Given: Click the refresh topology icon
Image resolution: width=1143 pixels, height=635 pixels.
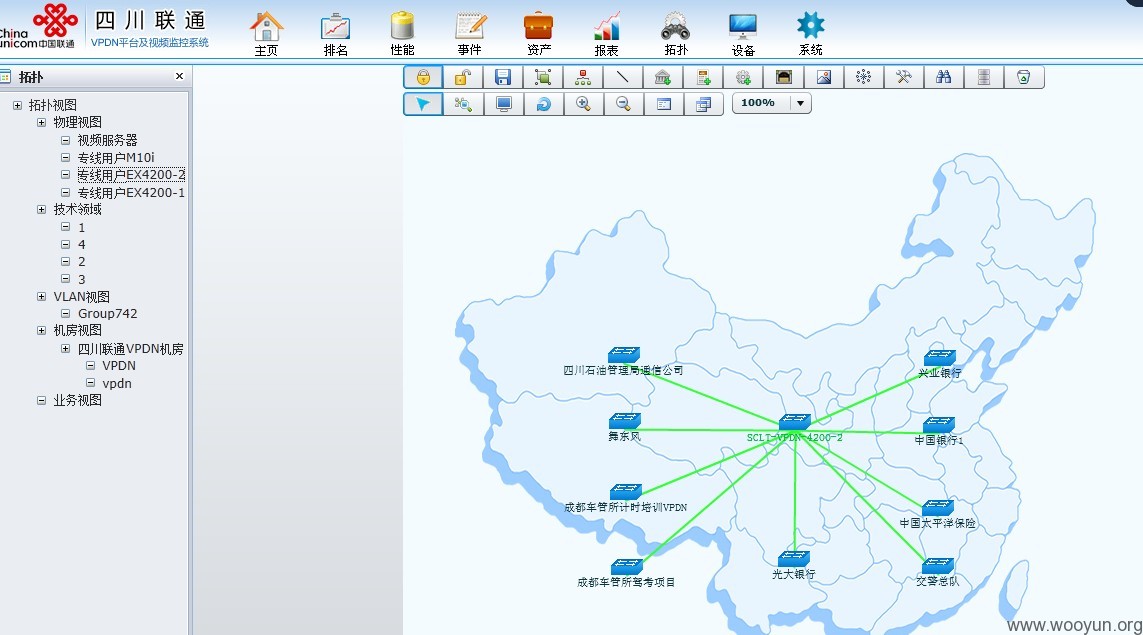Looking at the screenshot, I should pyautogui.click(x=543, y=104).
